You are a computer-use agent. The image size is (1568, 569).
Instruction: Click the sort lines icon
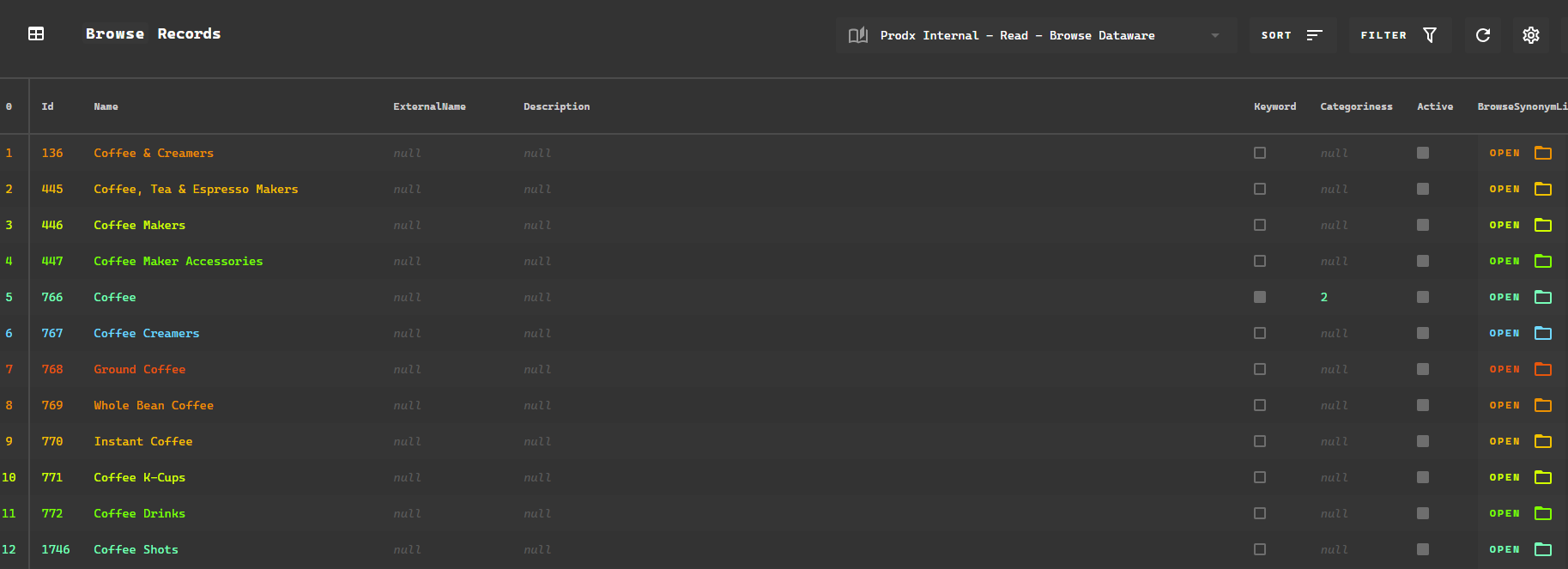pos(1314,35)
